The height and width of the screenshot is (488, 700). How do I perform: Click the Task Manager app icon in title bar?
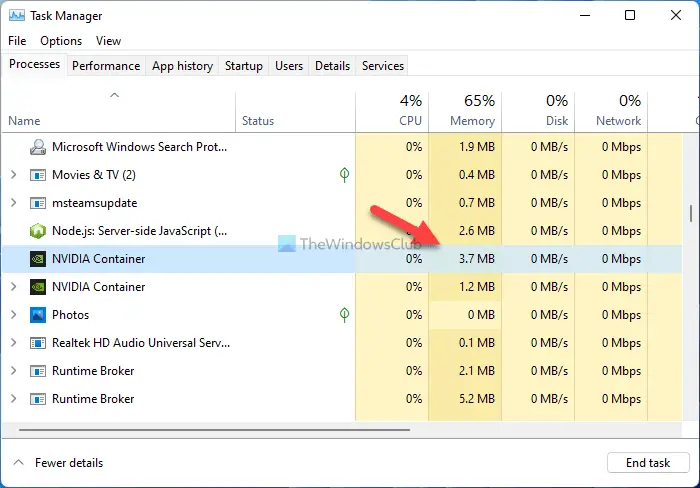click(17, 16)
